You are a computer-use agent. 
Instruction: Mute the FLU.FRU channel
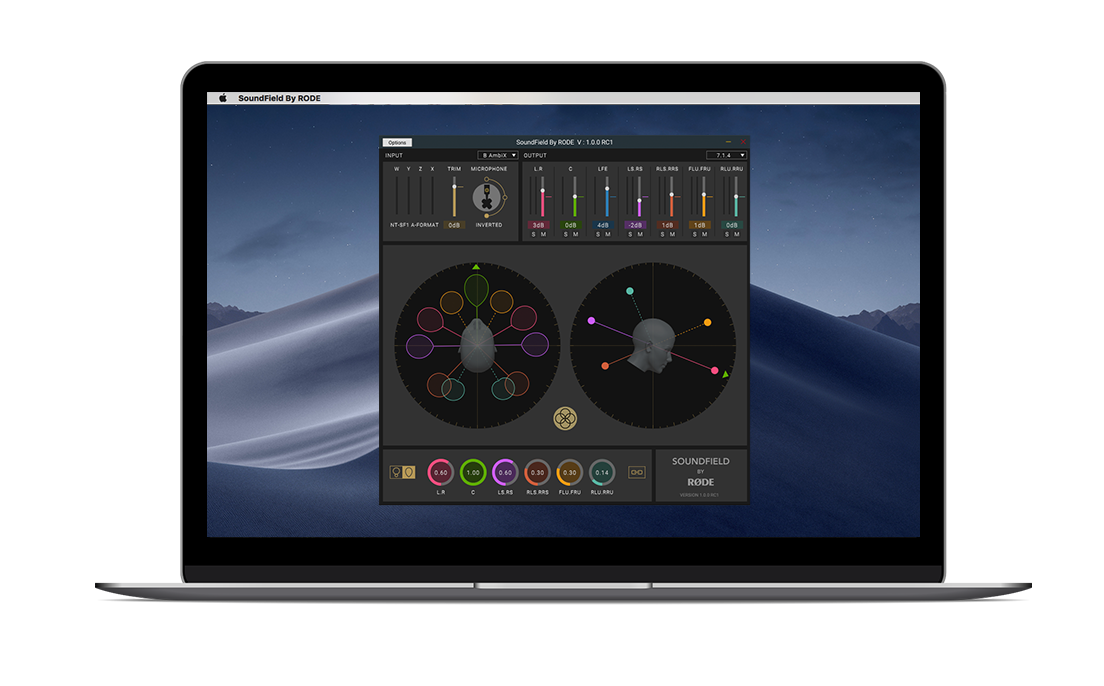coord(704,235)
